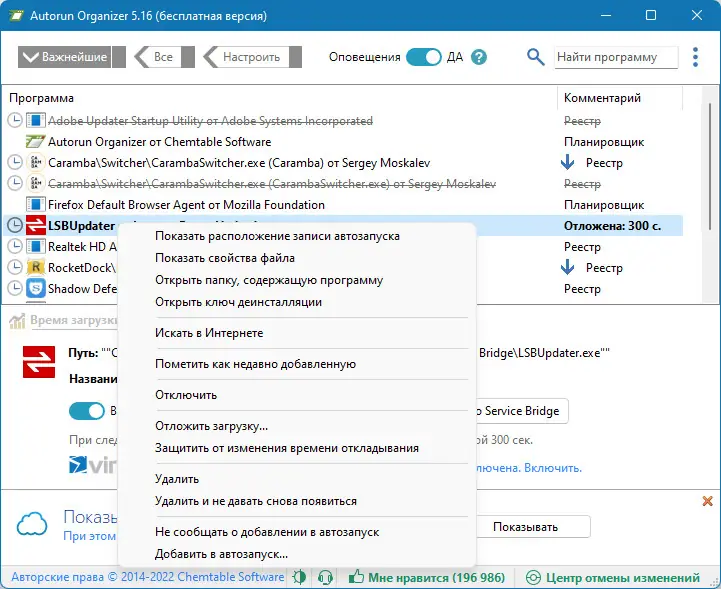Click the Service Bridge button
The width and height of the screenshot is (721, 589).
521,411
